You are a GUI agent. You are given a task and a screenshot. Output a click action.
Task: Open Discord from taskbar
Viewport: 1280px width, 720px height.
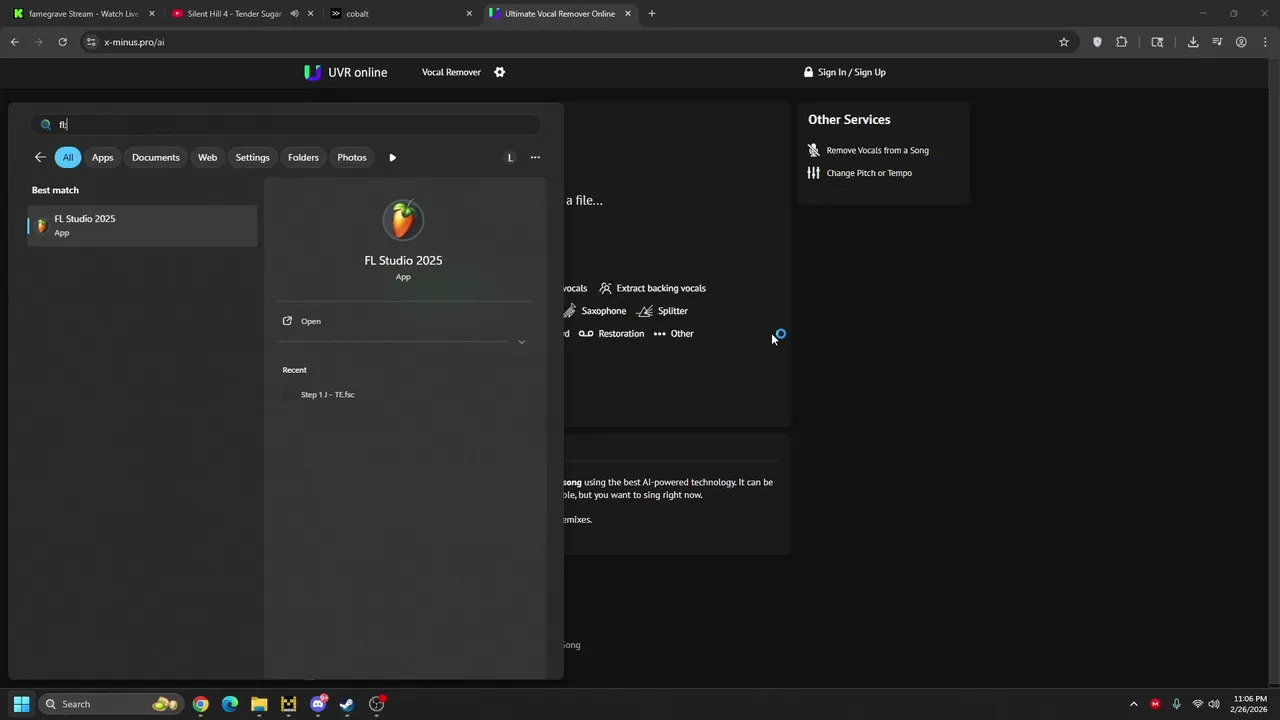pyautogui.click(x=318, y=704)
